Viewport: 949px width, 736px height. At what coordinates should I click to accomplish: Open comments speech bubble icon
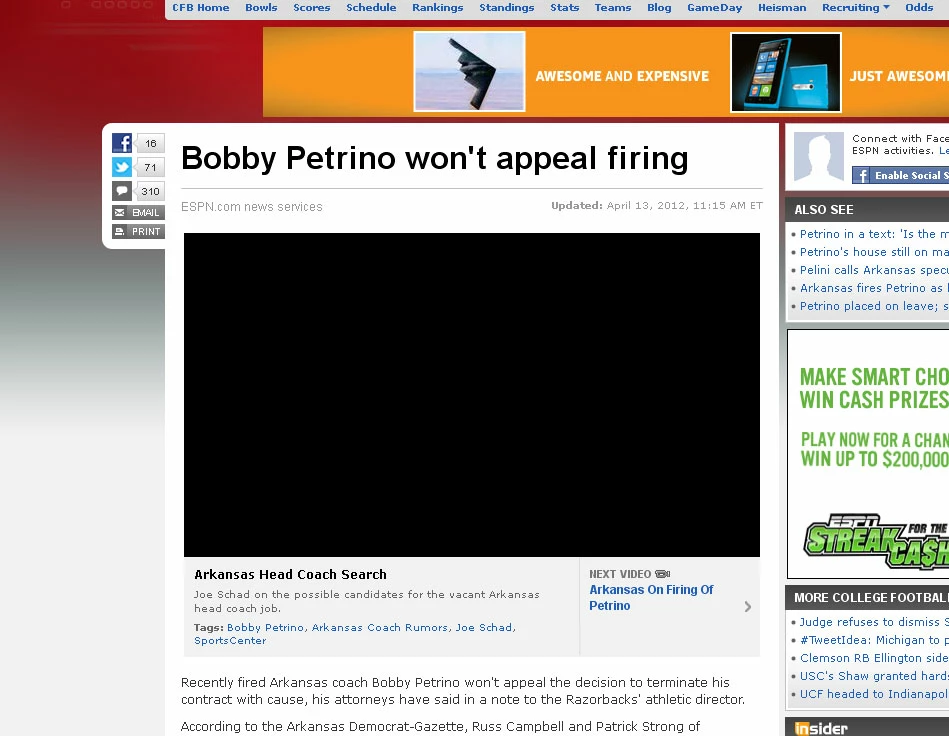click(122, 191)
